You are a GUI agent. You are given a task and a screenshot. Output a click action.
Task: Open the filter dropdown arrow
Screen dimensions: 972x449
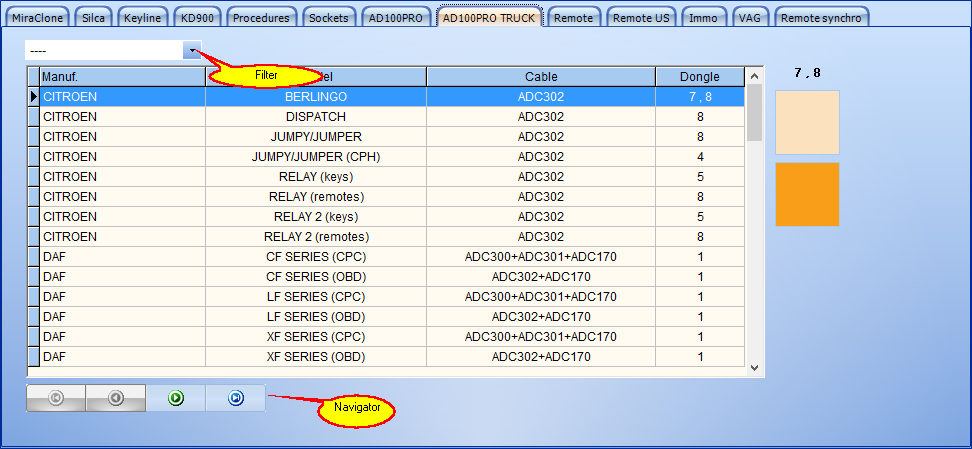(192, 50)
